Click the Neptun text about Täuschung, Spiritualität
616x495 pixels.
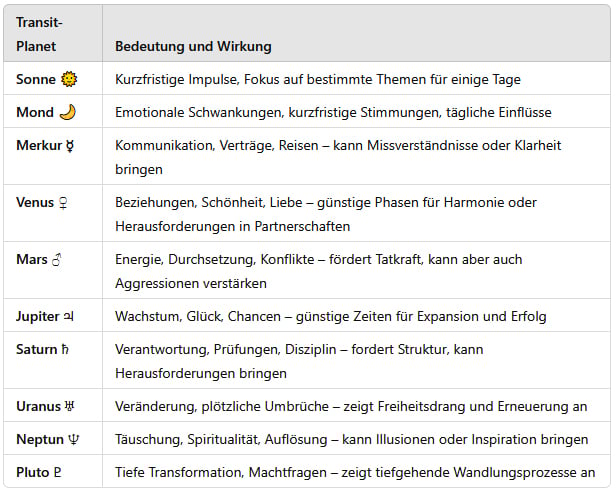[351, 439]
